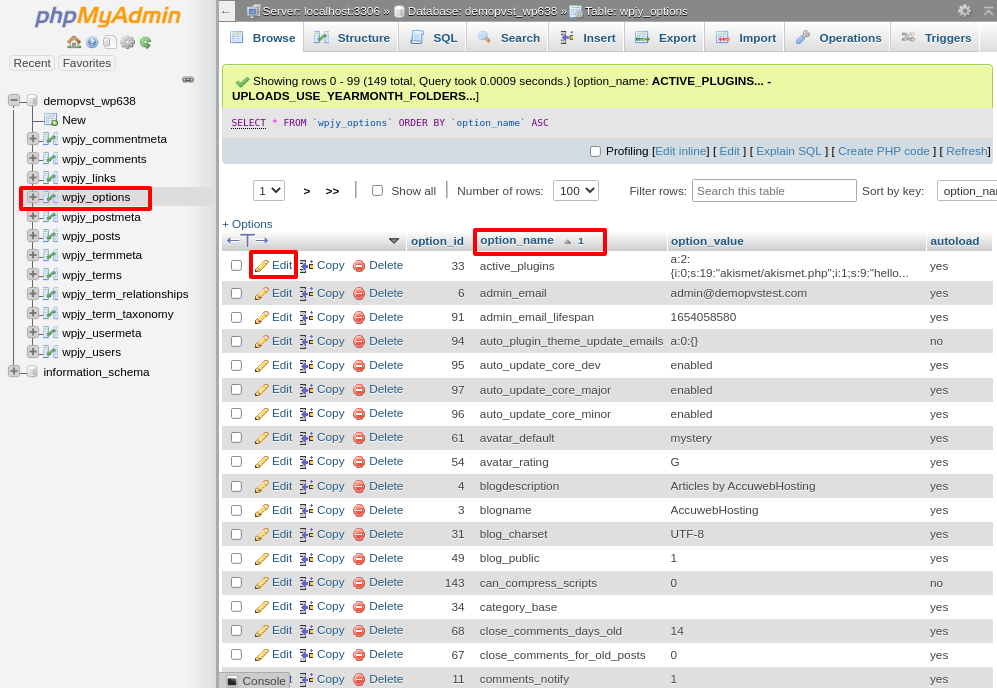Click Delete icon for blogname row
Image resolution: width=997 pixels, height=688 pixels.
click(x=359, y=511)
